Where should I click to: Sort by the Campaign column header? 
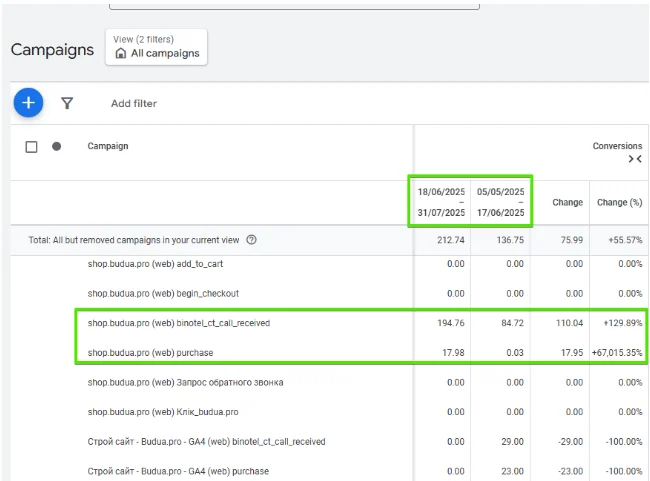tap(108, 146)
